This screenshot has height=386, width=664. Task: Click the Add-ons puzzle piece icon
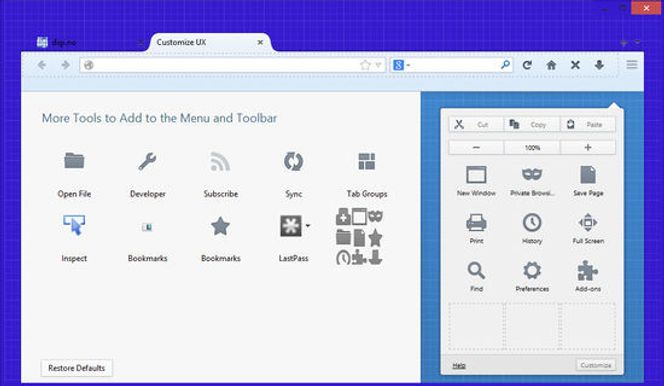(x=588, y=270)
